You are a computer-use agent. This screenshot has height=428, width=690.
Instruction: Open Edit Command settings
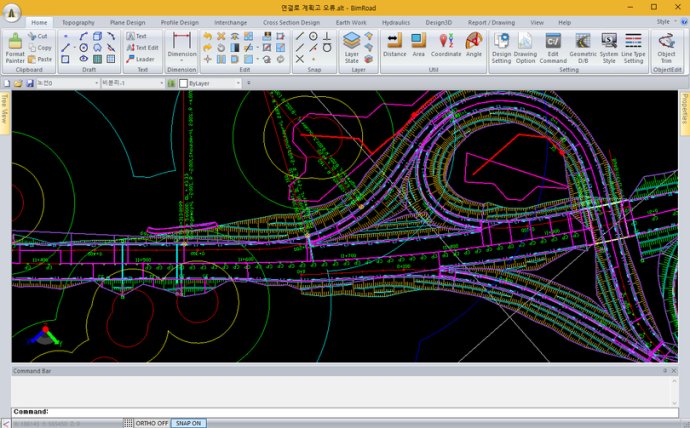coord(553,48)
